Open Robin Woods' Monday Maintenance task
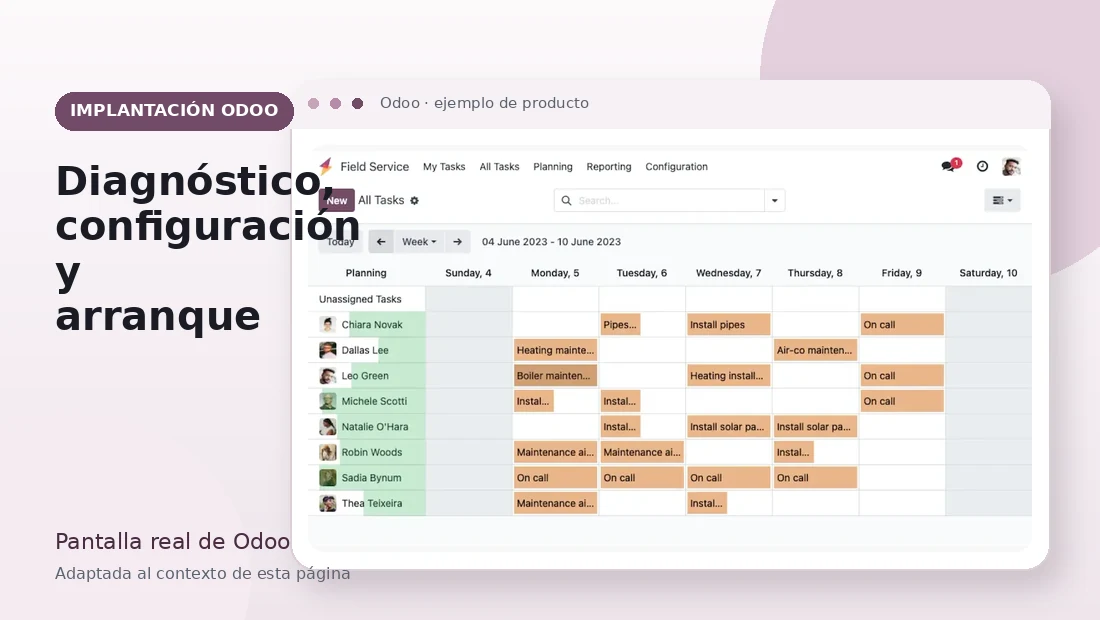 click(555, 452)
